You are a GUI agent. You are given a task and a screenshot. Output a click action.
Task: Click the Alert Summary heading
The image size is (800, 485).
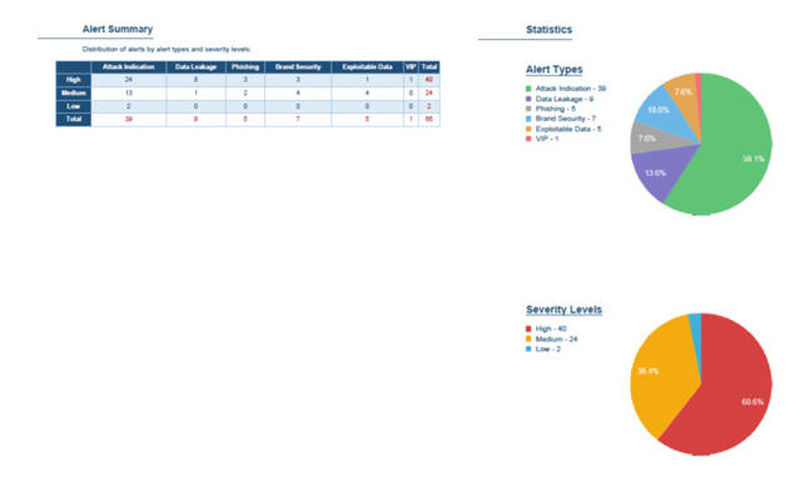[x=117, y=30]
